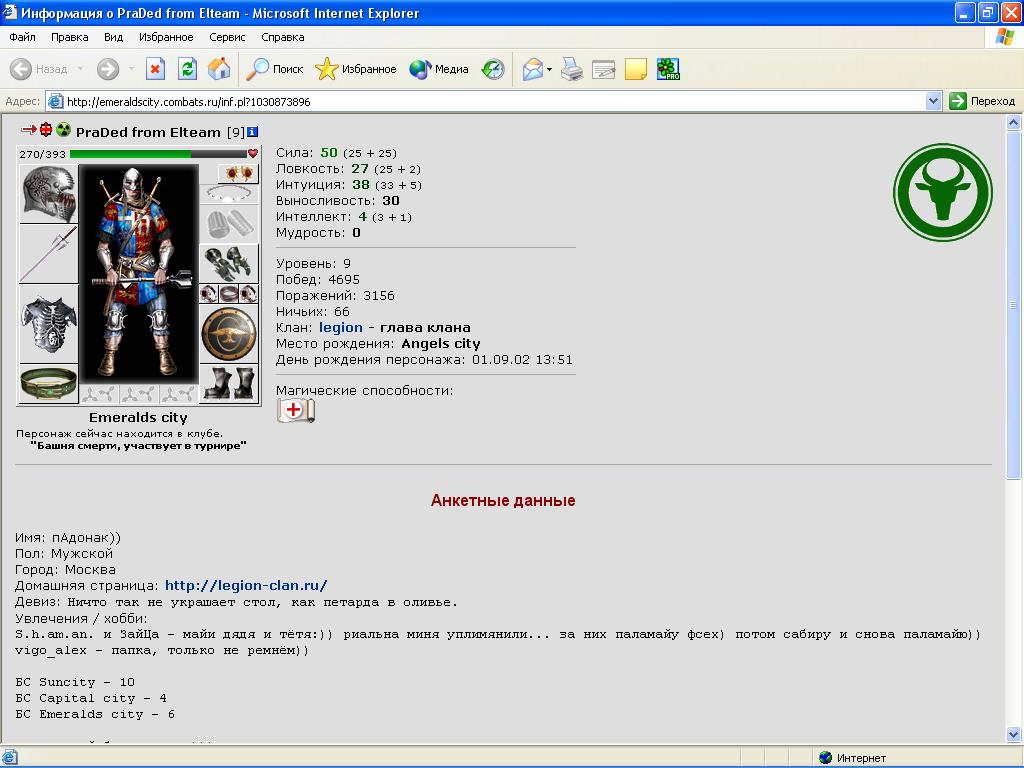Open the http://legion-clan.ru/ homepage link
Screen dimensions: 1024x768
coord(246,586)
